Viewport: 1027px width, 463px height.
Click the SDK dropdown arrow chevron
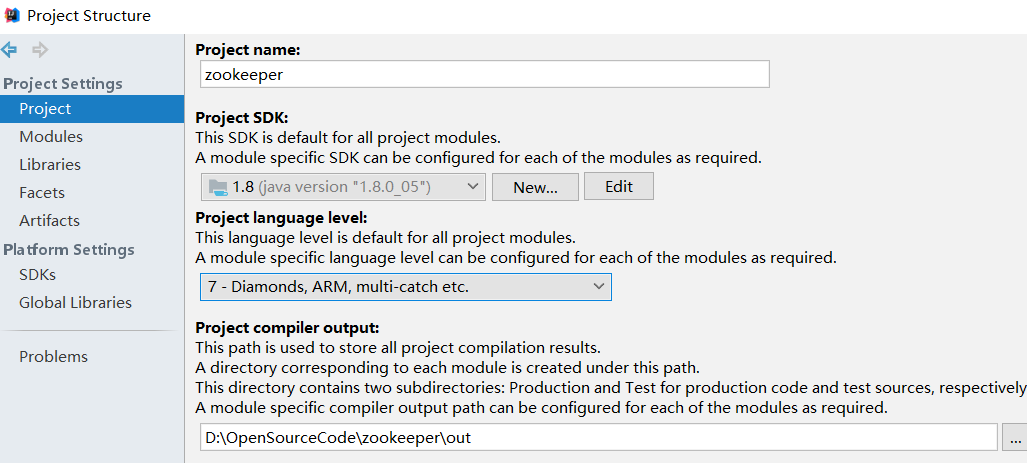pyautogui.click(x=472, y=187)
